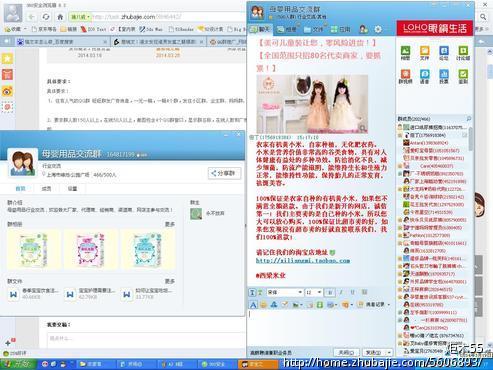Open the emoji smiley picker
The image size is (493, 370).
coord(264,305)
